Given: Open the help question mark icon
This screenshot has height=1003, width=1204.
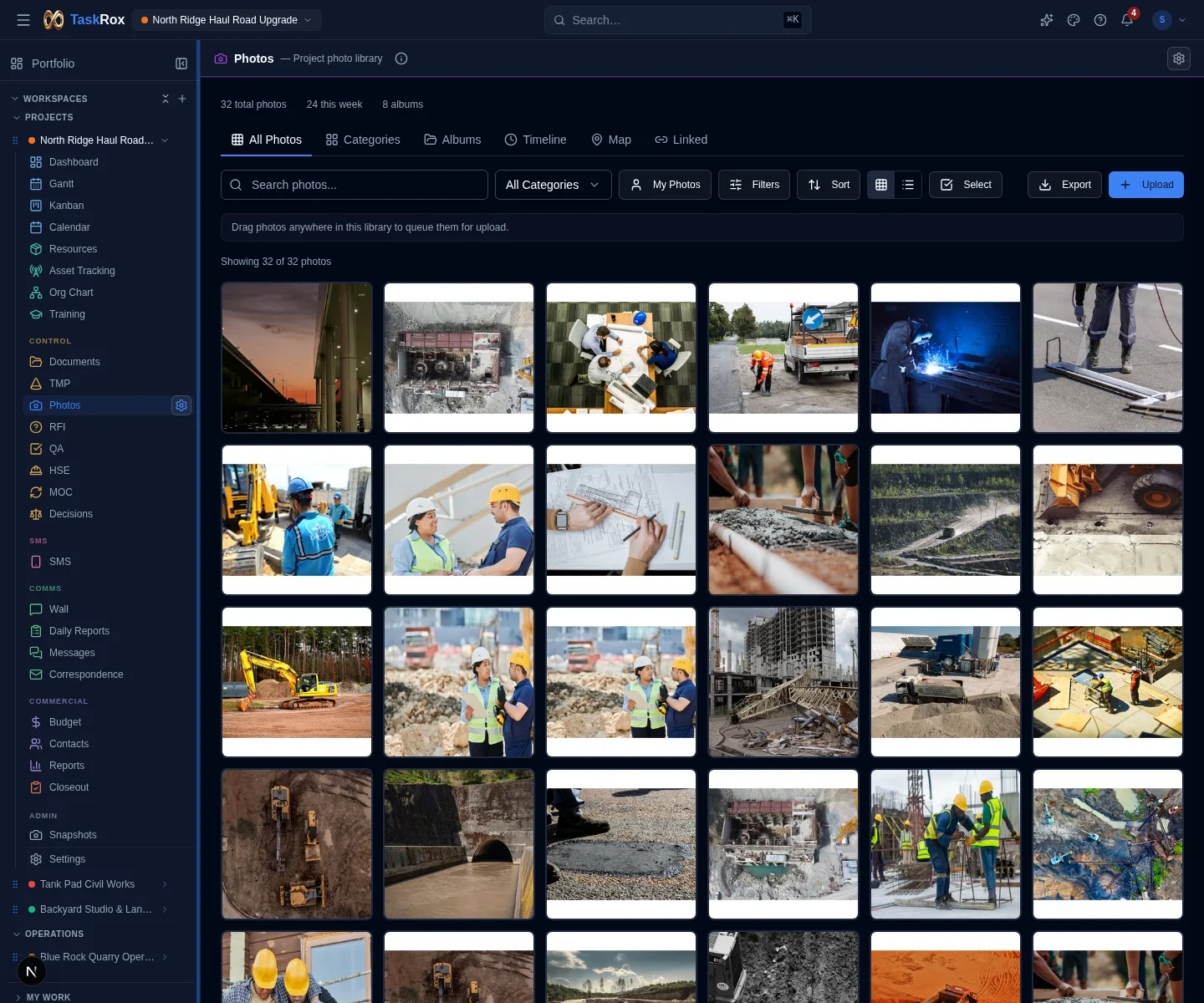Looking at the screenshot, I should (x=1100, y=20).
